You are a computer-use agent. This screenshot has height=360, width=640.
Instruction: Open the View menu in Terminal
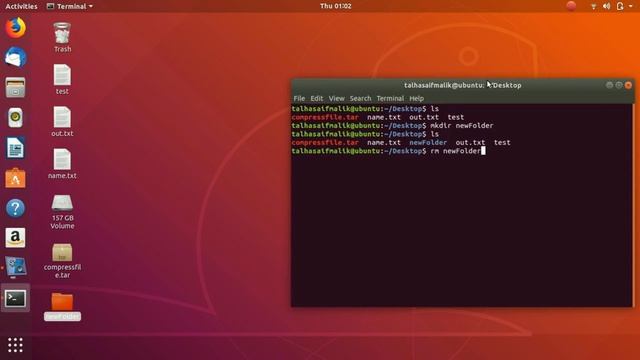pyautogui.click(x=337, y=98)
